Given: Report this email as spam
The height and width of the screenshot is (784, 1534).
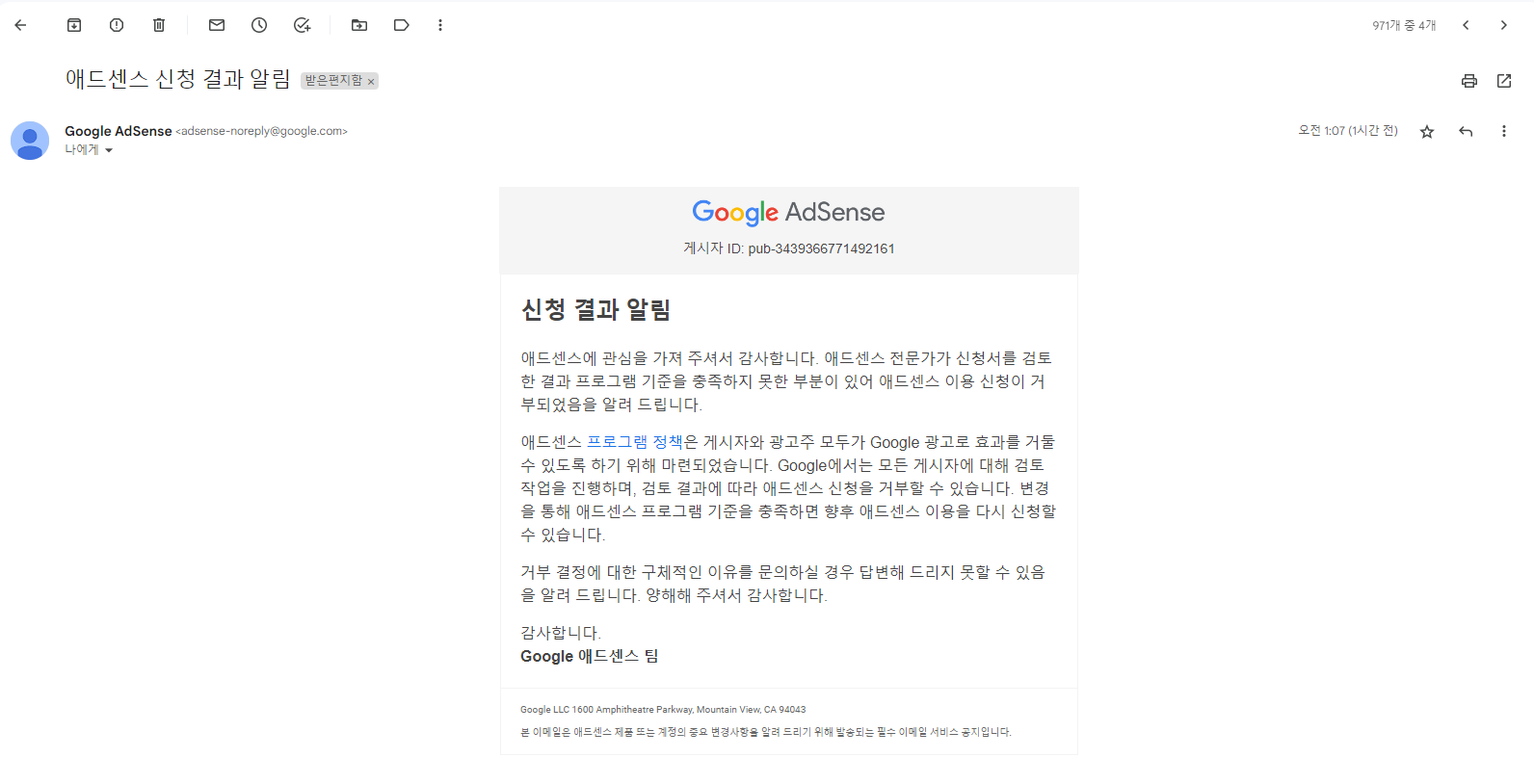Looking at the screenshot, I should (x=117, y=25).
